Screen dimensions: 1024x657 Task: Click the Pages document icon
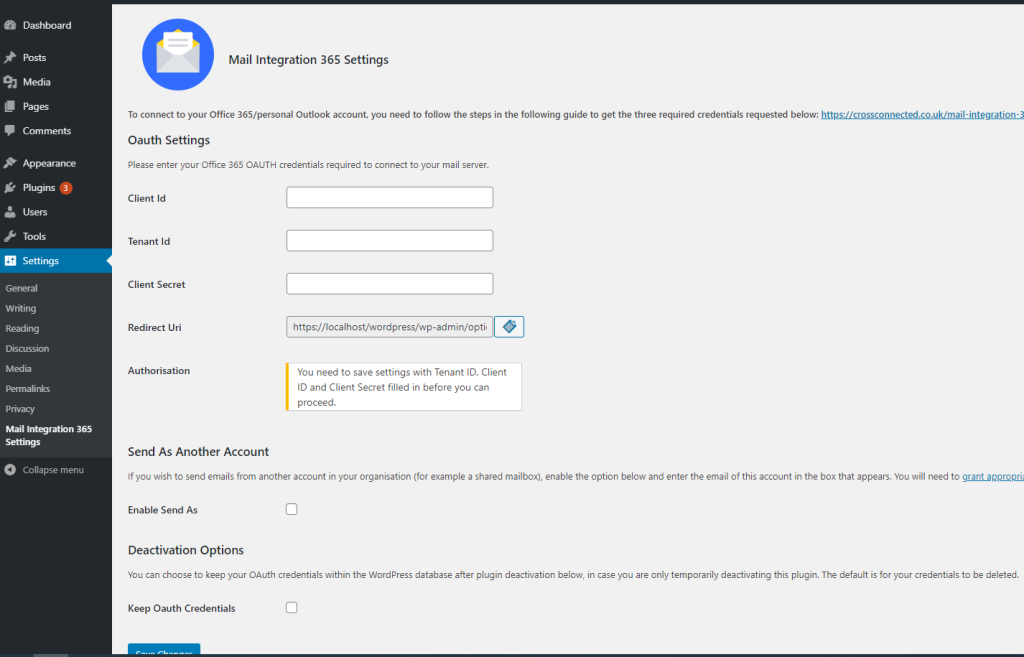pyautogui.click(x=10, y=106)
